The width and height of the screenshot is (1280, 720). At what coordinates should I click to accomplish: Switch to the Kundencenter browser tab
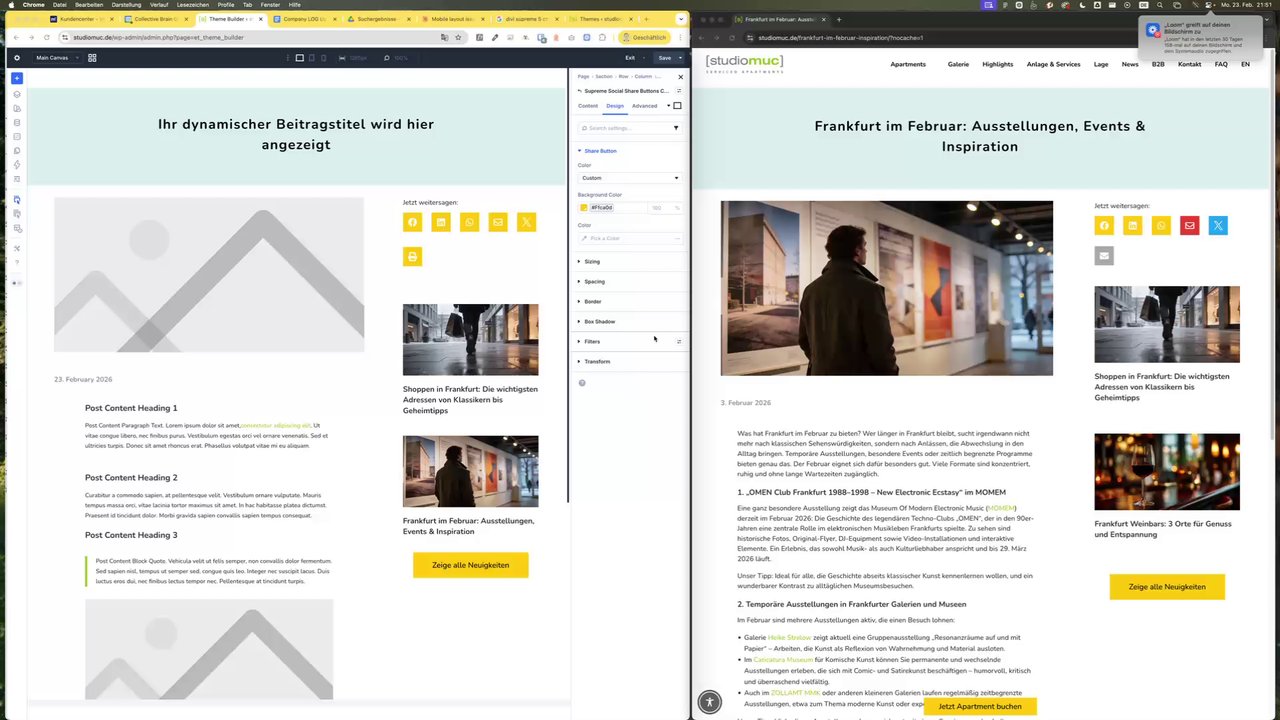[84, 19]
